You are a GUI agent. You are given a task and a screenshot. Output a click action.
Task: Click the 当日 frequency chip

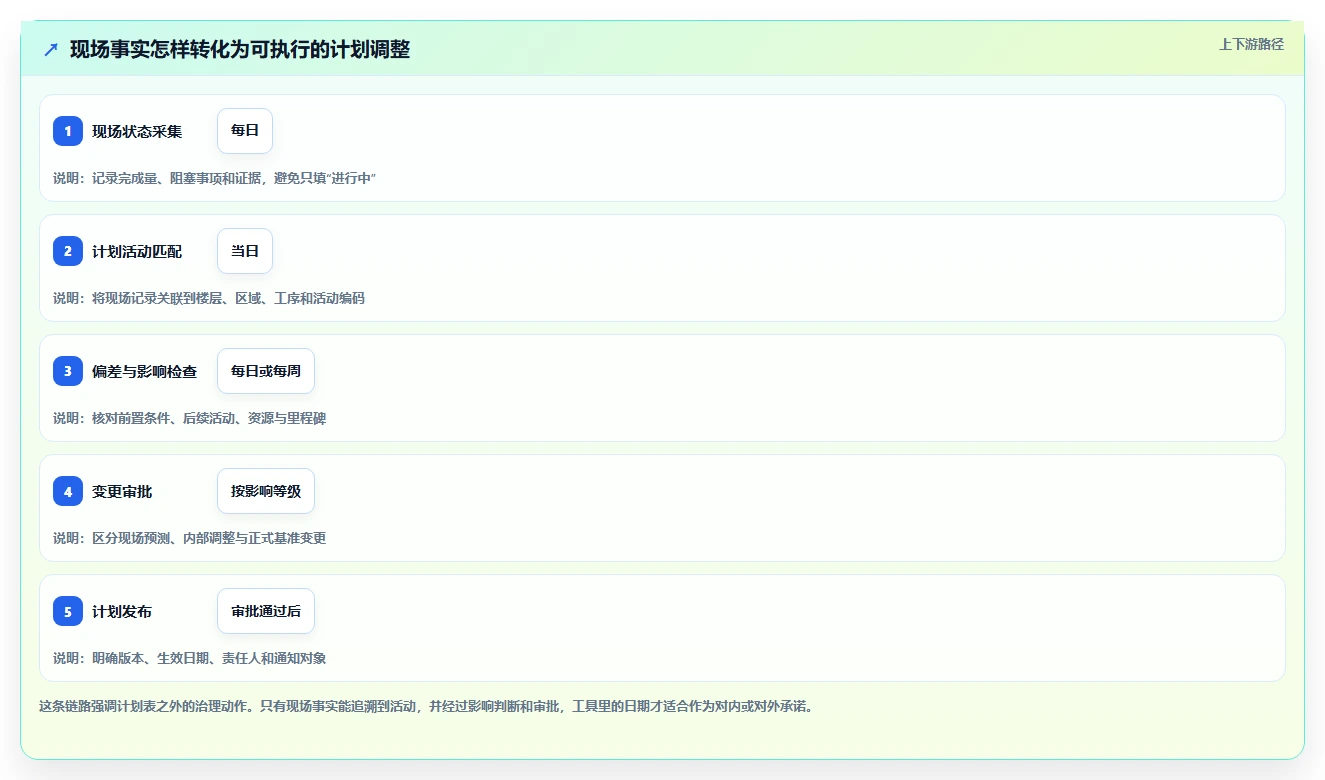(x=245, y=251)
